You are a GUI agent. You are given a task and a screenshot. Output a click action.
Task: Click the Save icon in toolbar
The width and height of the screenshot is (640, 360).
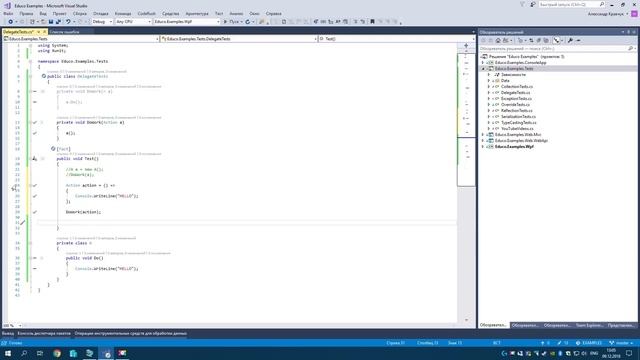coord(51,22)
